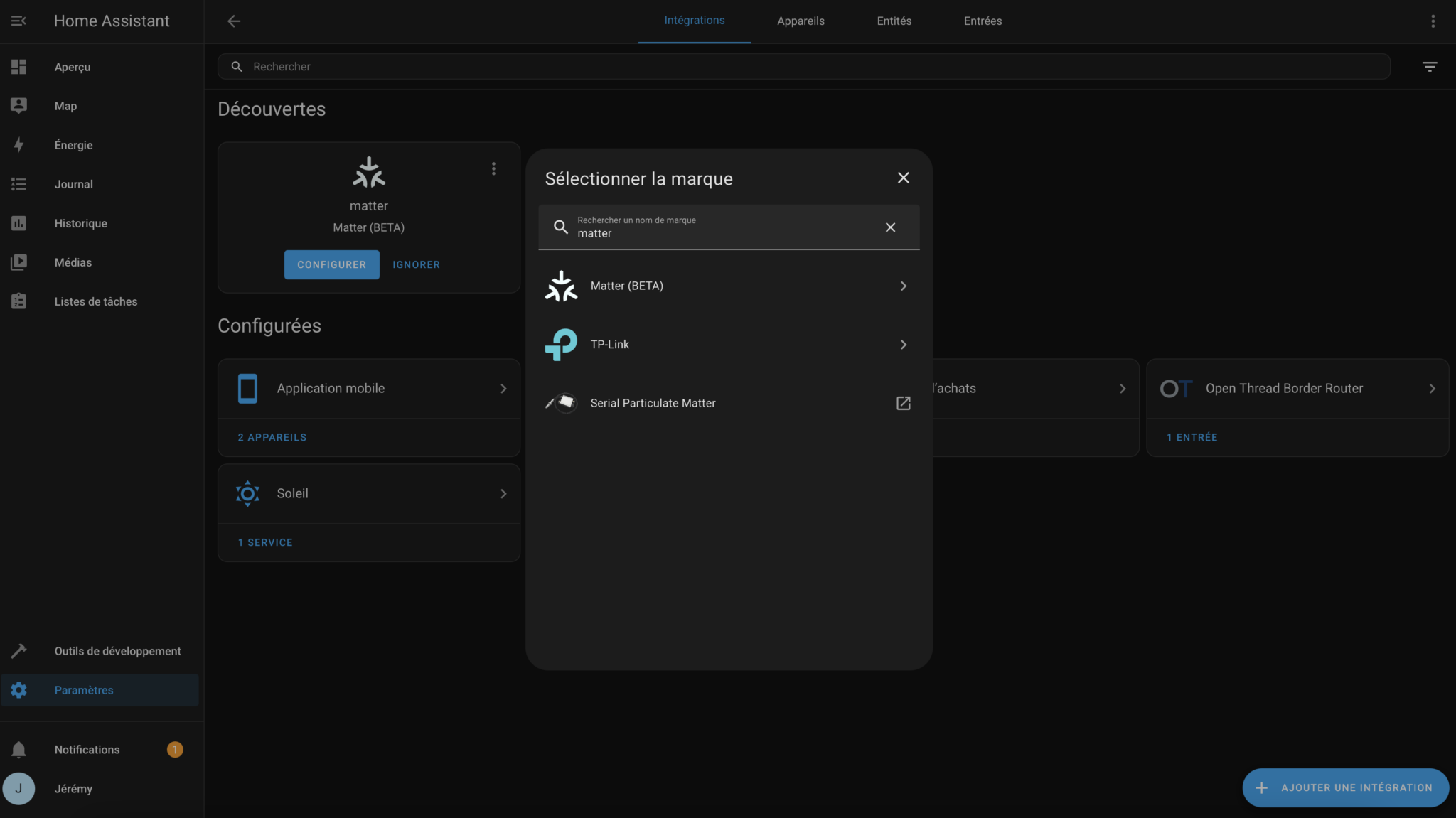Click IGNORER on the Matter discovery

(x=417, y=264)
